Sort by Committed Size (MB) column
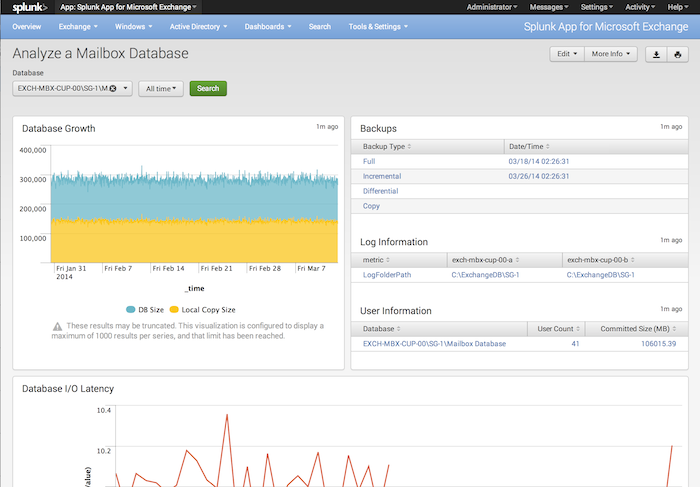 [x=674, y=329]
